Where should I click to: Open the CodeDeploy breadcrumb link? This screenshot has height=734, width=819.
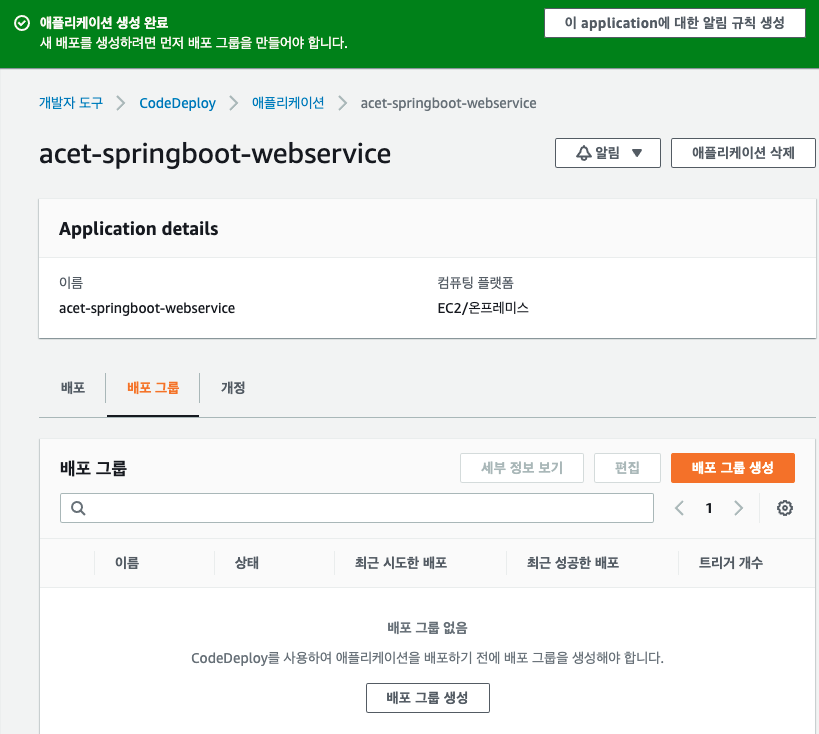click(x=177, y=103)
